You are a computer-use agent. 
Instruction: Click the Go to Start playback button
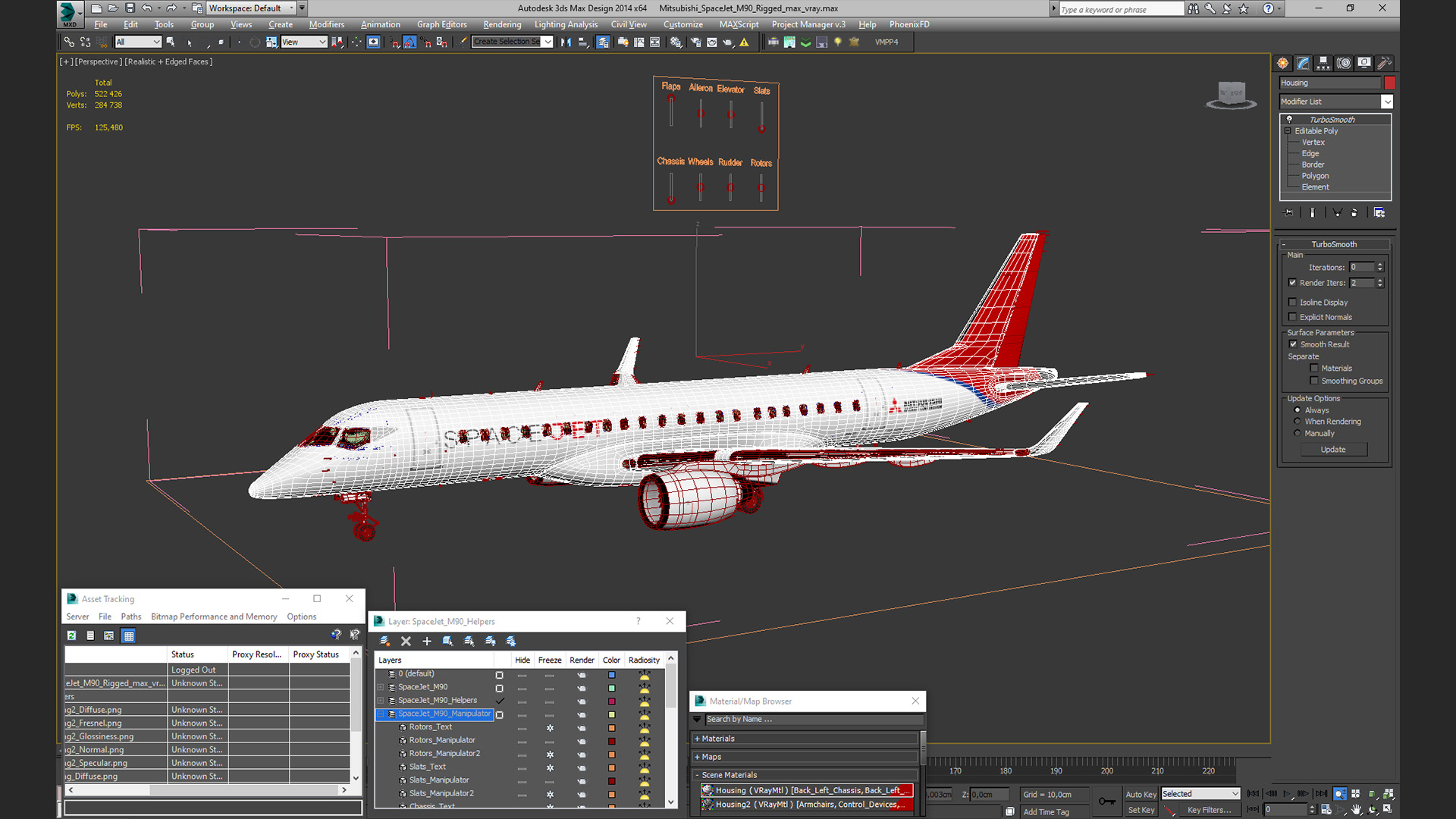click(x=1254, y=794)
